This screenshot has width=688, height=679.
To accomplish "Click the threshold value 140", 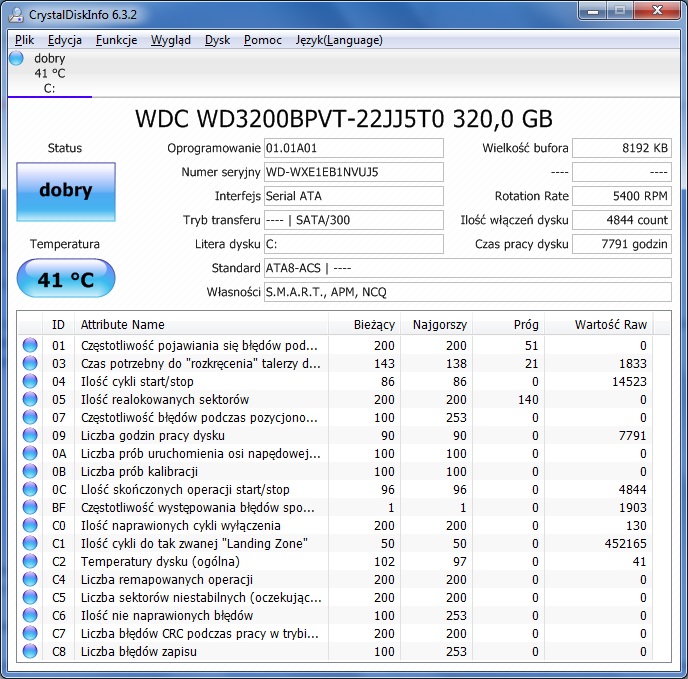I will coord(528,399).
